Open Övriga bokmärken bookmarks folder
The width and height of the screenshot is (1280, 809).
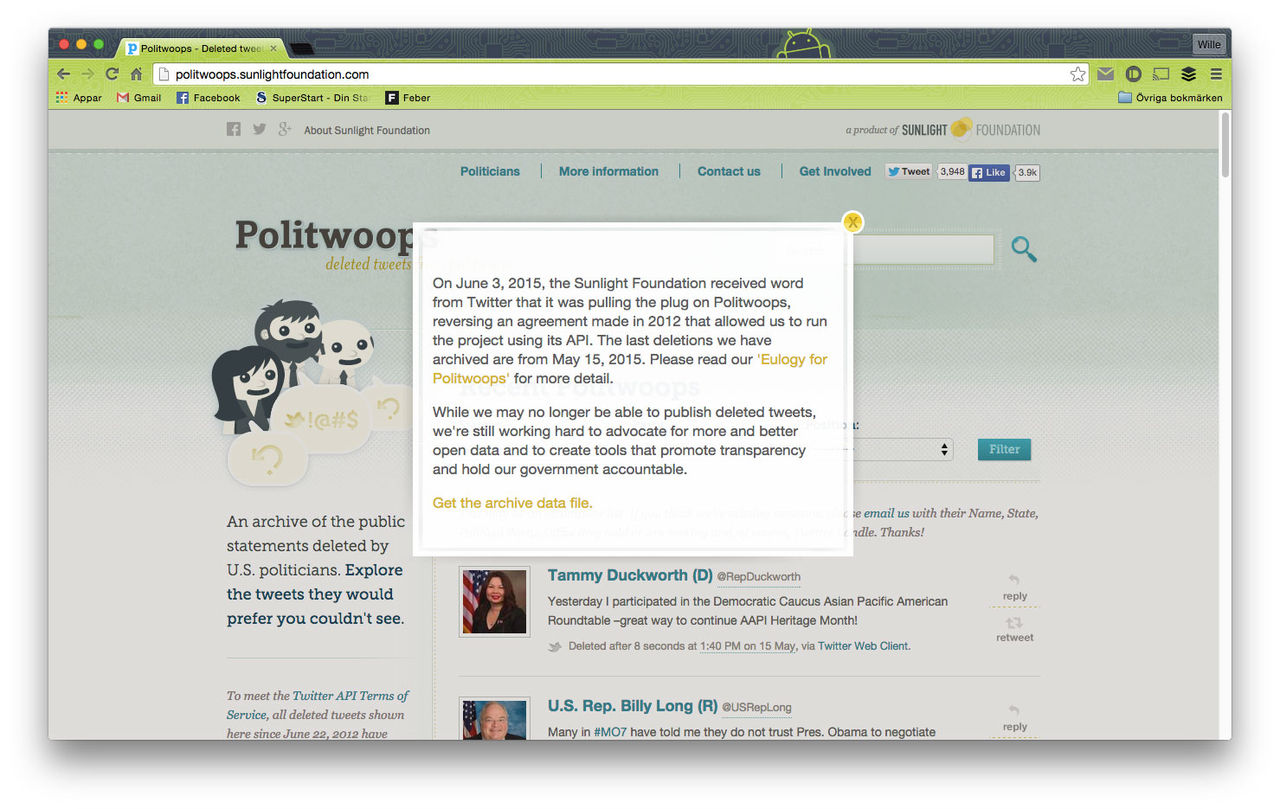pyautogui.click(x=1169, y=98)
